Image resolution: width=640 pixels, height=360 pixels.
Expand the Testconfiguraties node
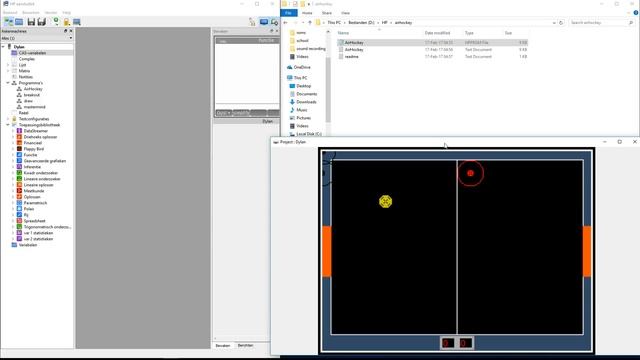click(x=8, y=119)
